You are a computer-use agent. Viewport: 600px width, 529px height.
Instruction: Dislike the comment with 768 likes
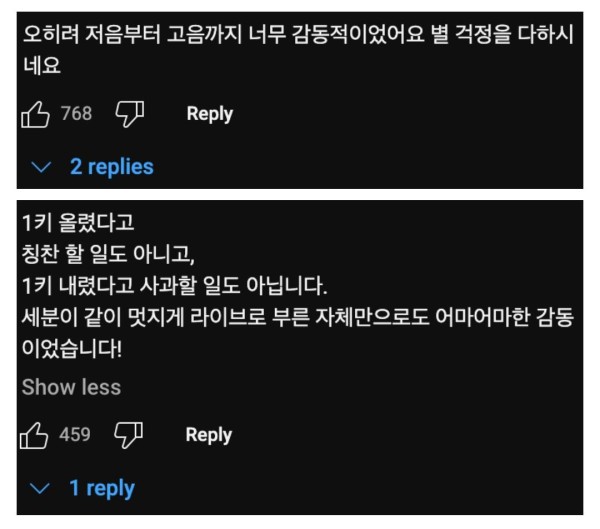click(130, 114)
